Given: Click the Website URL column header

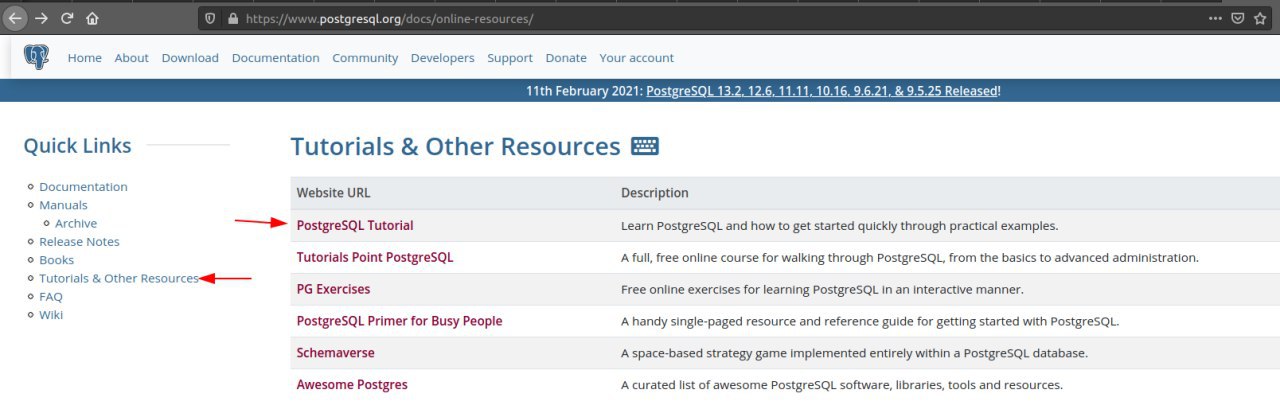Looking at the screenshot, I should tap(333, 193).
